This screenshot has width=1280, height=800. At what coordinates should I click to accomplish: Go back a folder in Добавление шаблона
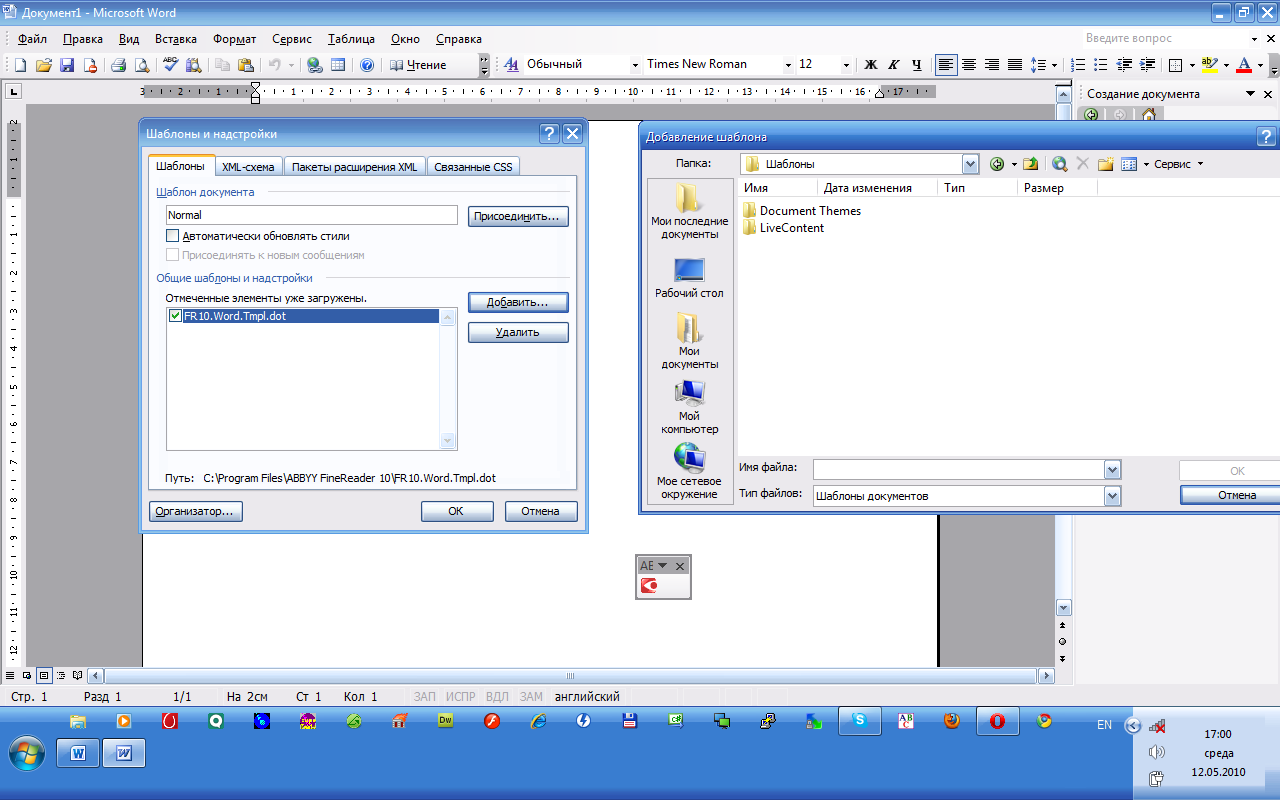pos(997,164)
